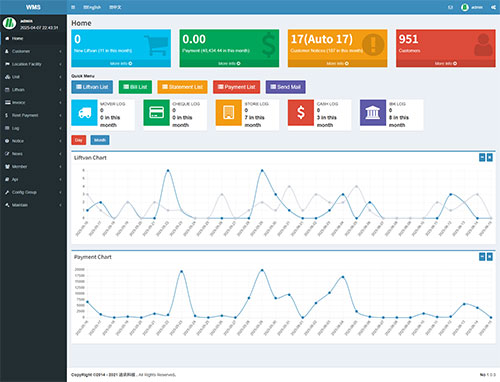500x382 pixels.
Task: Expand the Customer submenu arrow
Action: 60,51
